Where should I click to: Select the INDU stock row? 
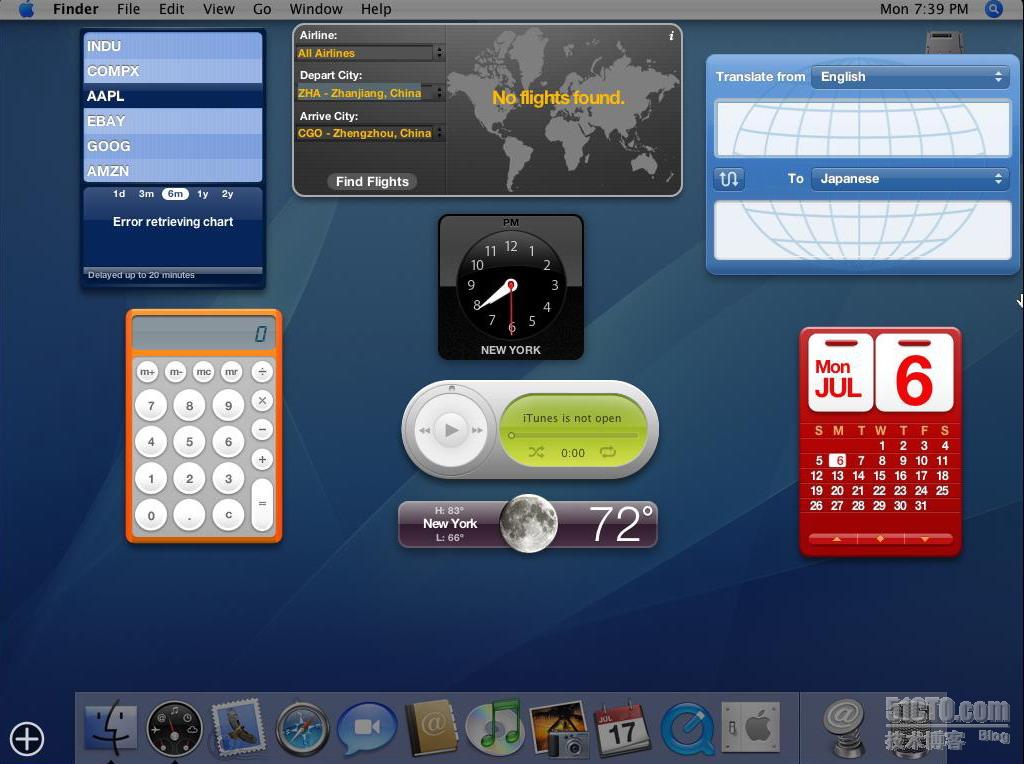173,46
